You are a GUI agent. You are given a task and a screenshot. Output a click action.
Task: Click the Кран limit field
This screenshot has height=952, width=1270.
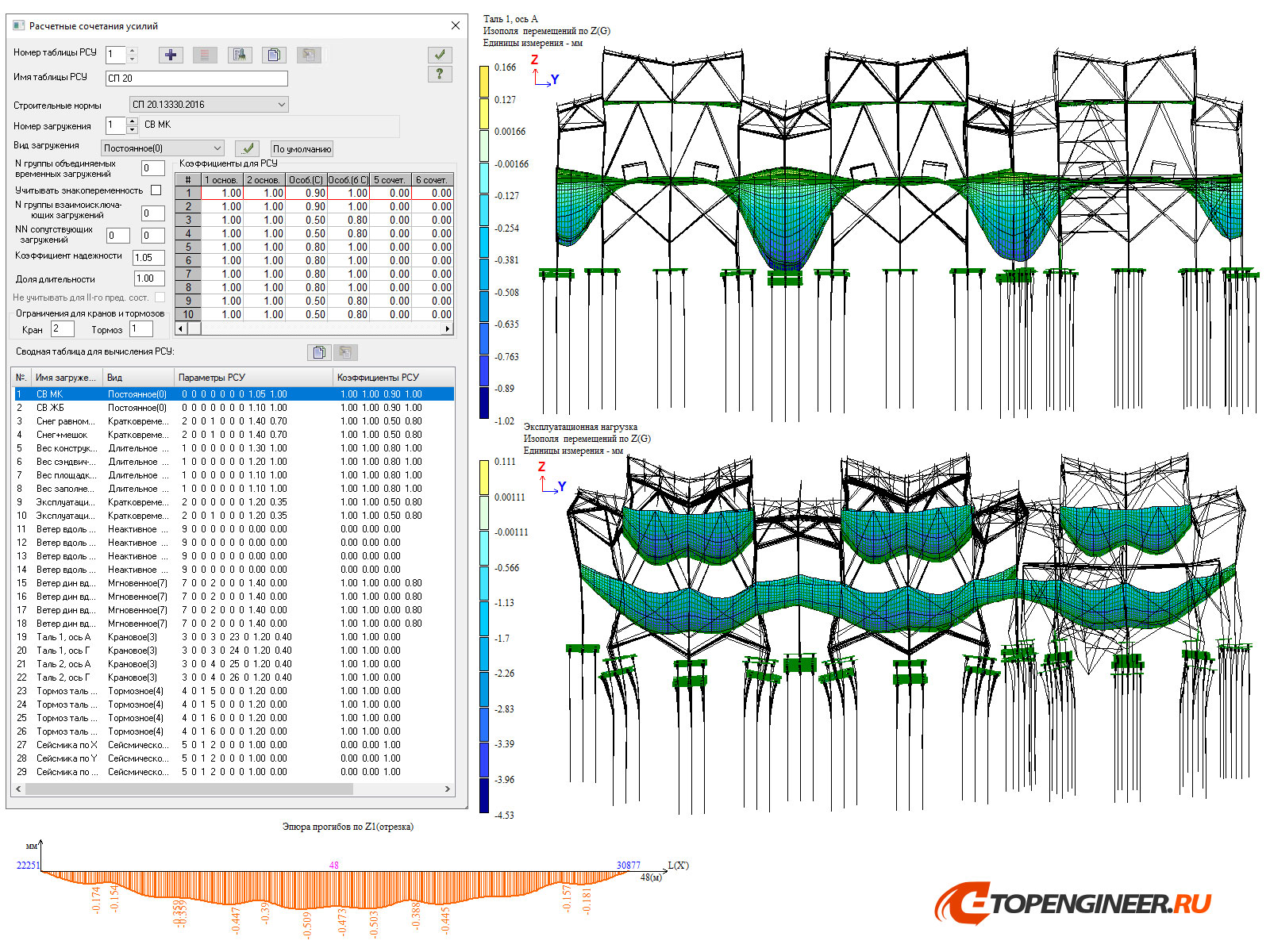coord(63,329)
